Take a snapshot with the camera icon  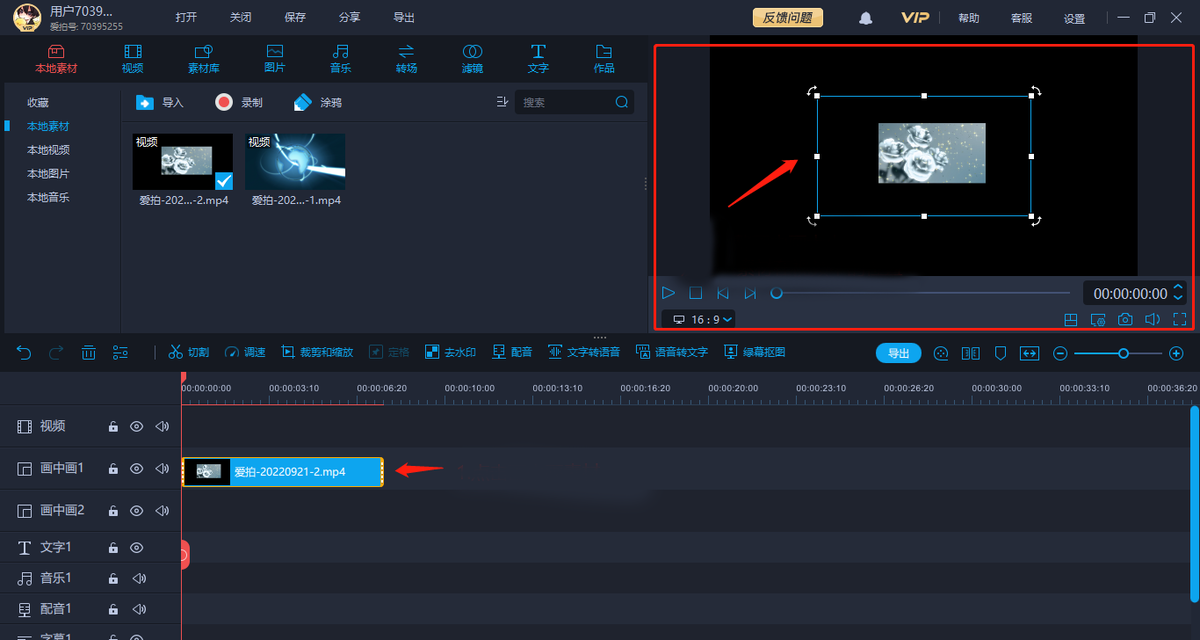pos(1125,320)
